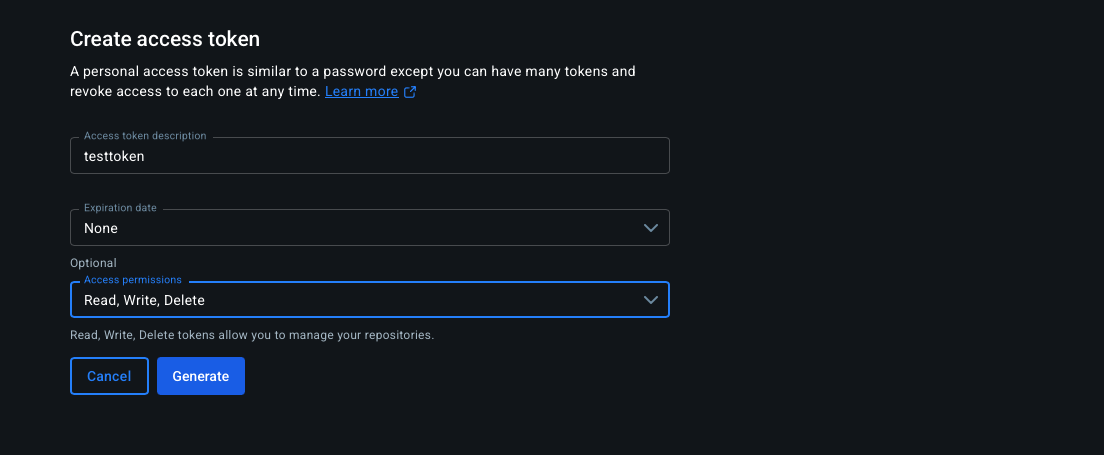
Task: Focus the Access token description field
Action: [369, 156]
